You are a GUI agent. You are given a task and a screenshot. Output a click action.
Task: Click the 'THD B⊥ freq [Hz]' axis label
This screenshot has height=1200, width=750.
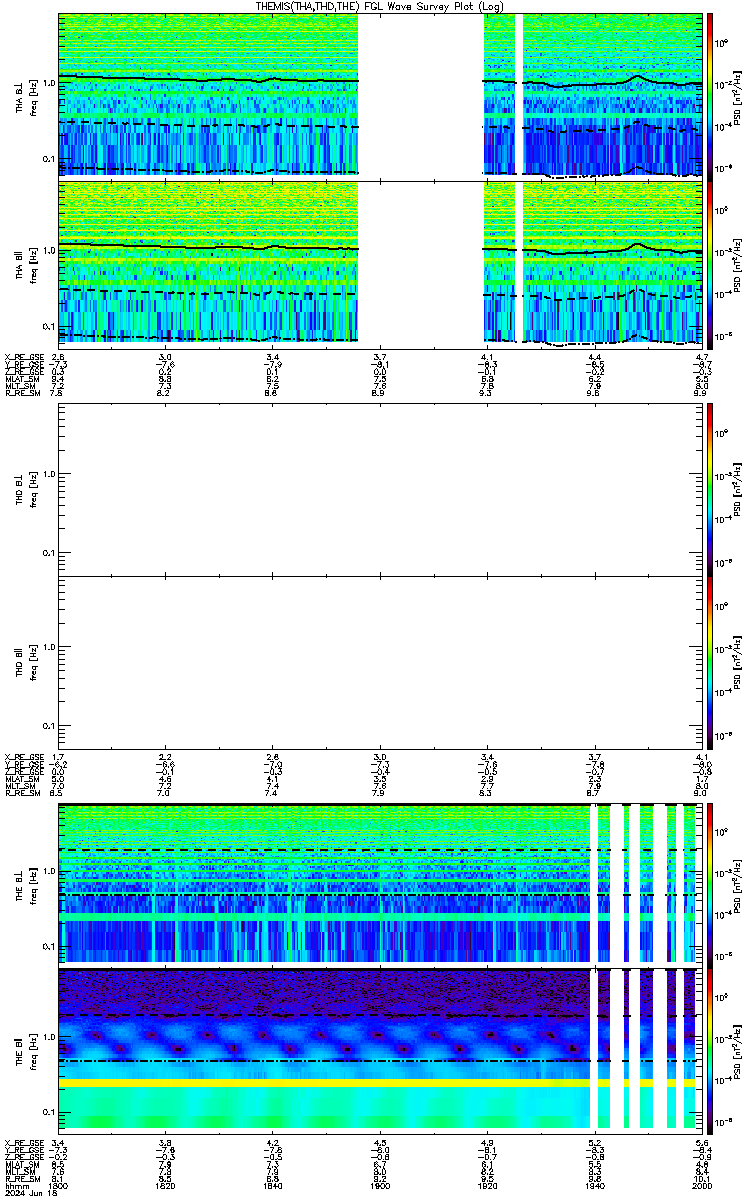click(25, 488)
